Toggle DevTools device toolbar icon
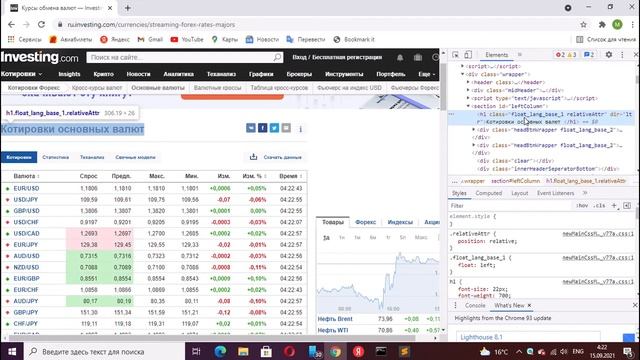The width and height of the screenshot is (640, 360). point(468,55)
